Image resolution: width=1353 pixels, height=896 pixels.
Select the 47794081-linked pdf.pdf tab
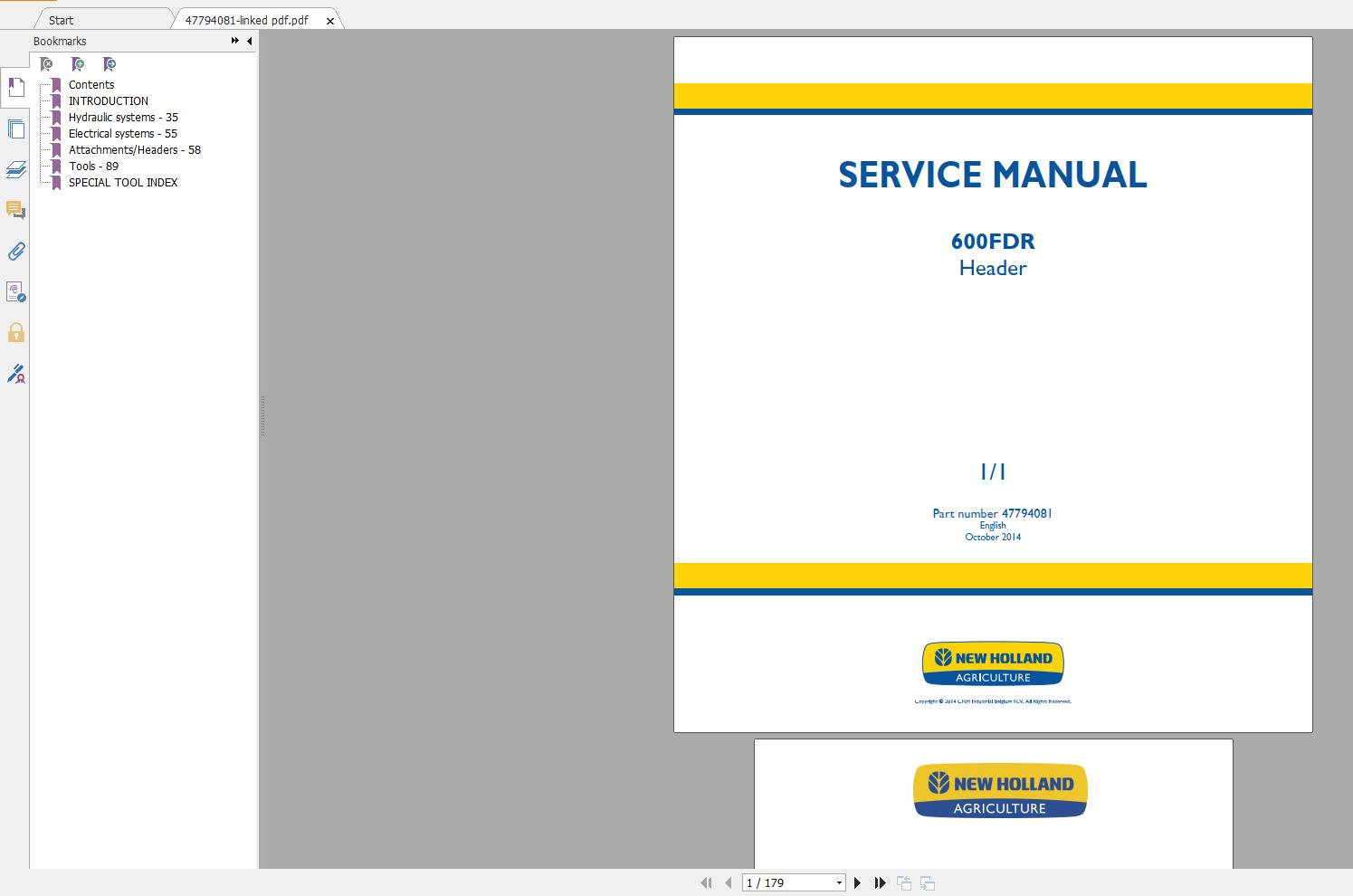coord(246,20)
